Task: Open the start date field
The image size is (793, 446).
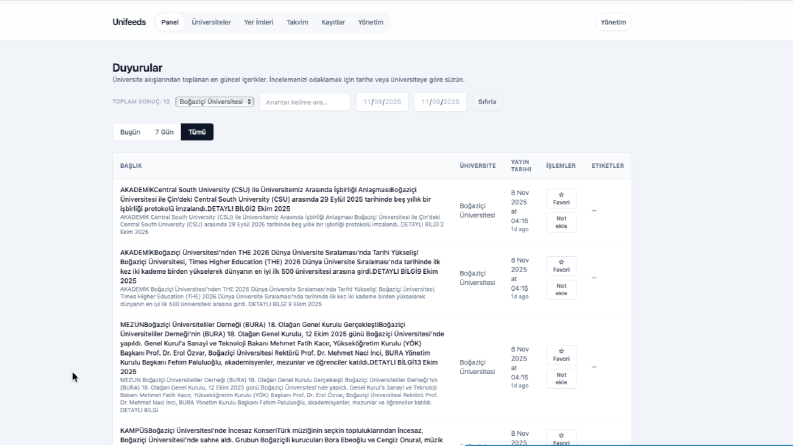Action: (x=382, y=102)
